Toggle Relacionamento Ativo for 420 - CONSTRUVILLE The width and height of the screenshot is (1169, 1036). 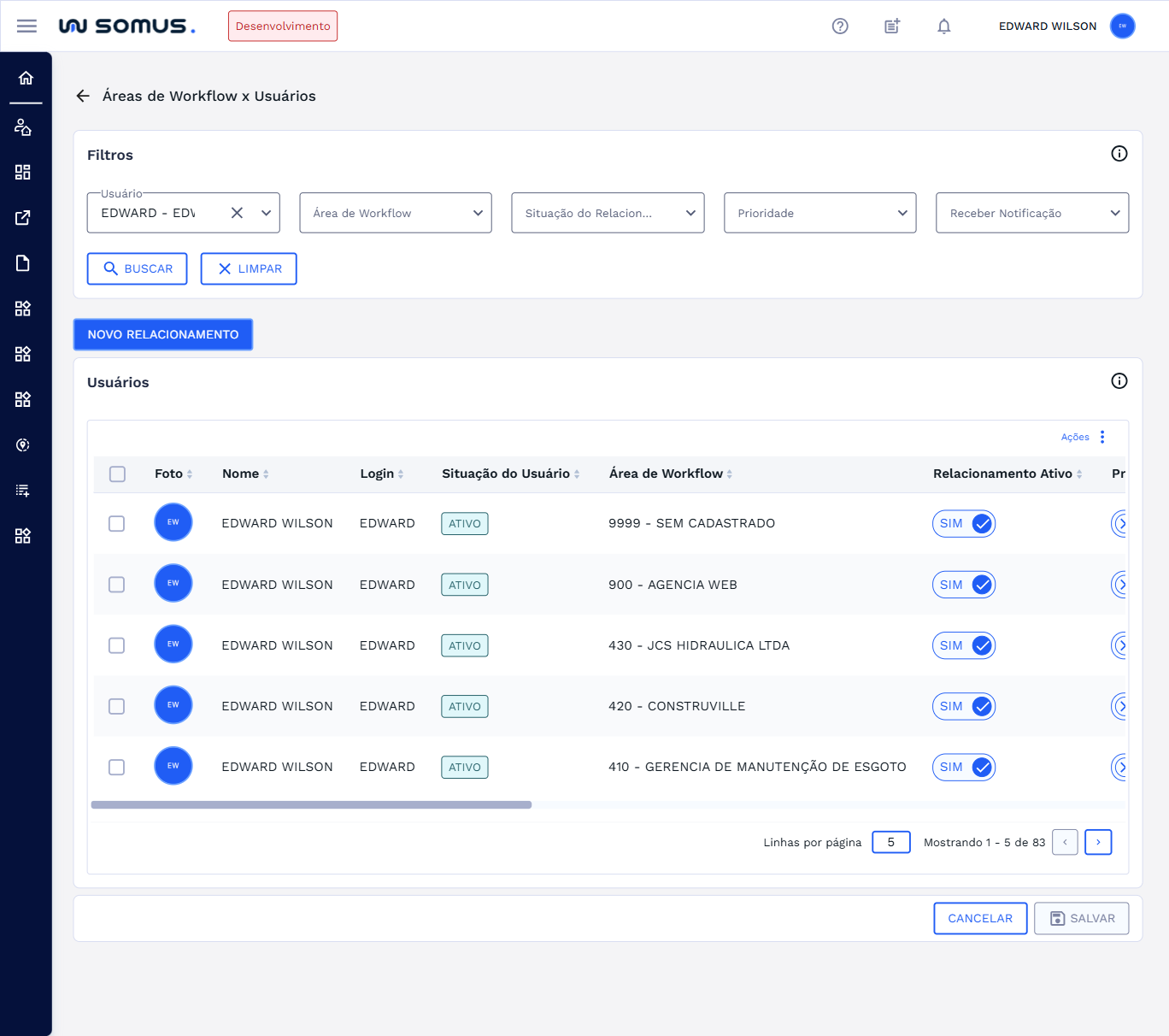coord(964,706)
